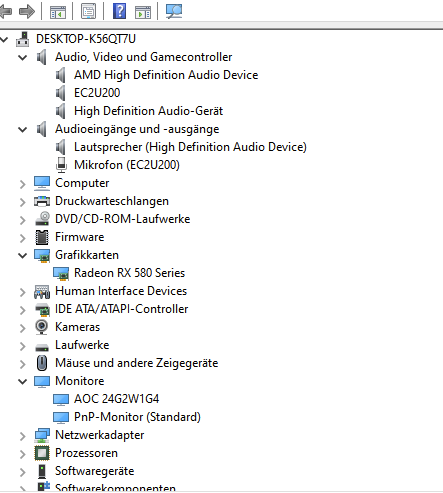Expand the Human Interface Devices category
The width and height of the screenshot is (443, 493).
[x=23, y=292]
